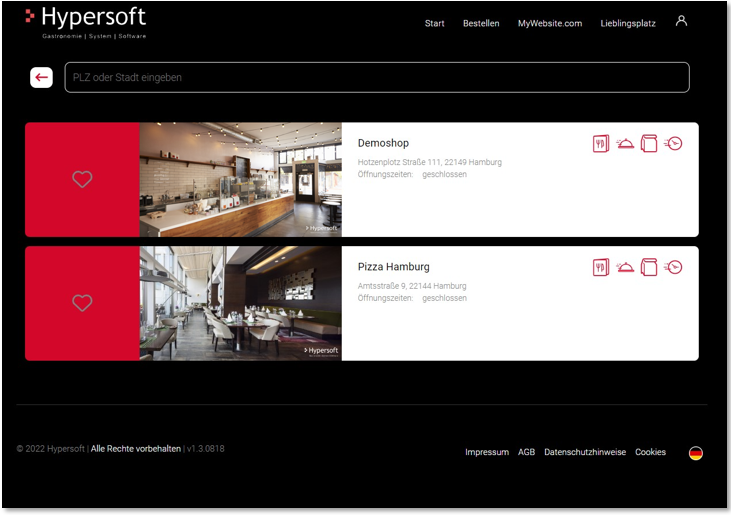731x515 pixels.
Task: Click the fast clock icon for Pizza Hamburg
Action: tap(673, 267)
